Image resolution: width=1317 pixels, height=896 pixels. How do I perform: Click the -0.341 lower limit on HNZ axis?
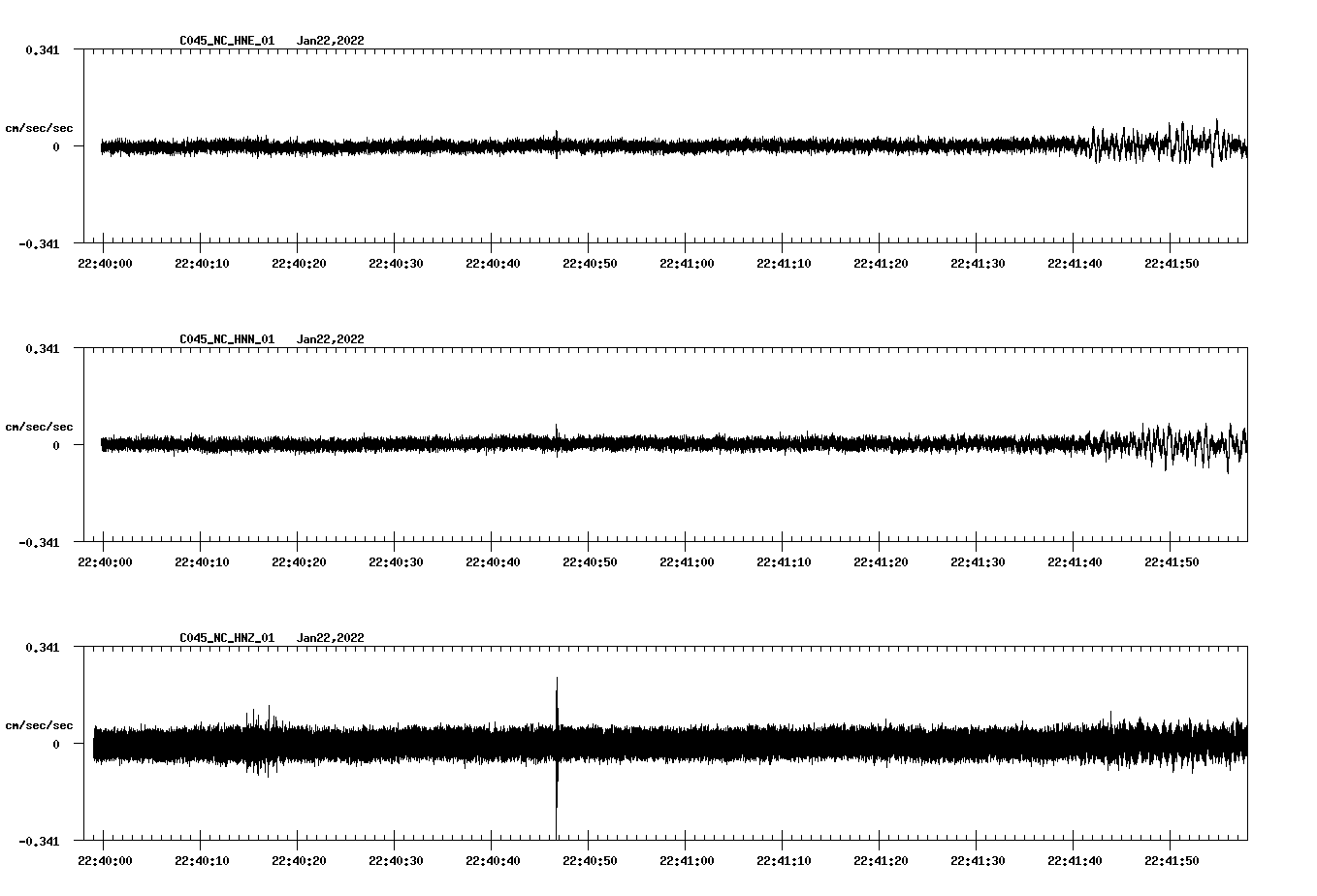(x=39, y=841)
